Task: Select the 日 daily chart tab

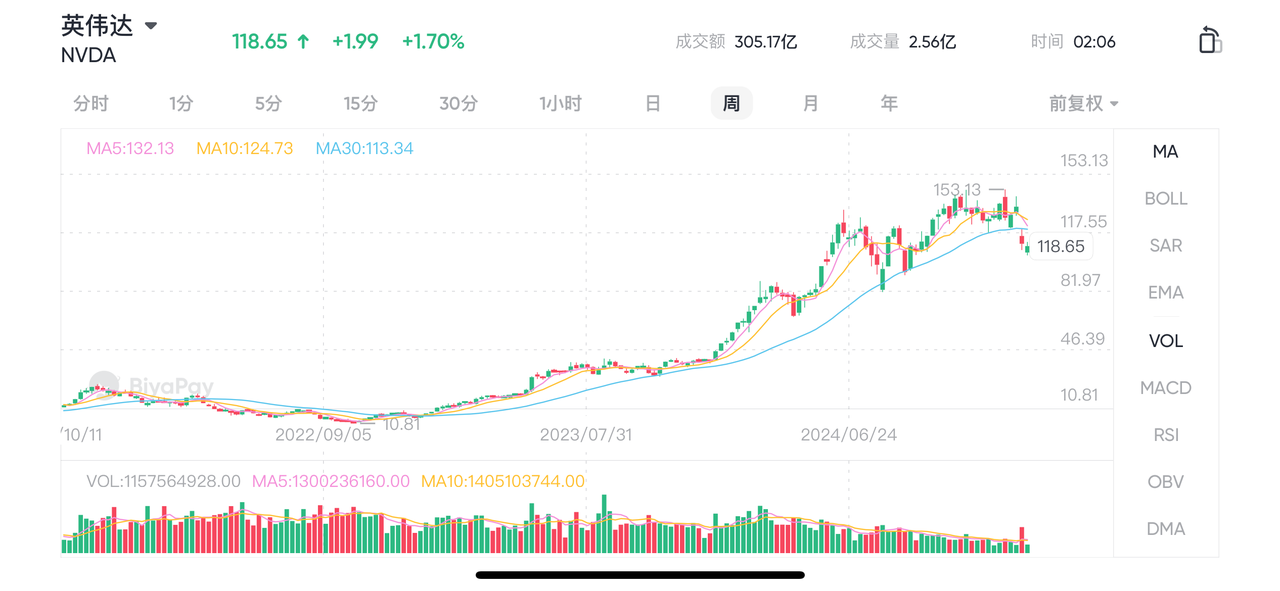Action: [652, 103]
